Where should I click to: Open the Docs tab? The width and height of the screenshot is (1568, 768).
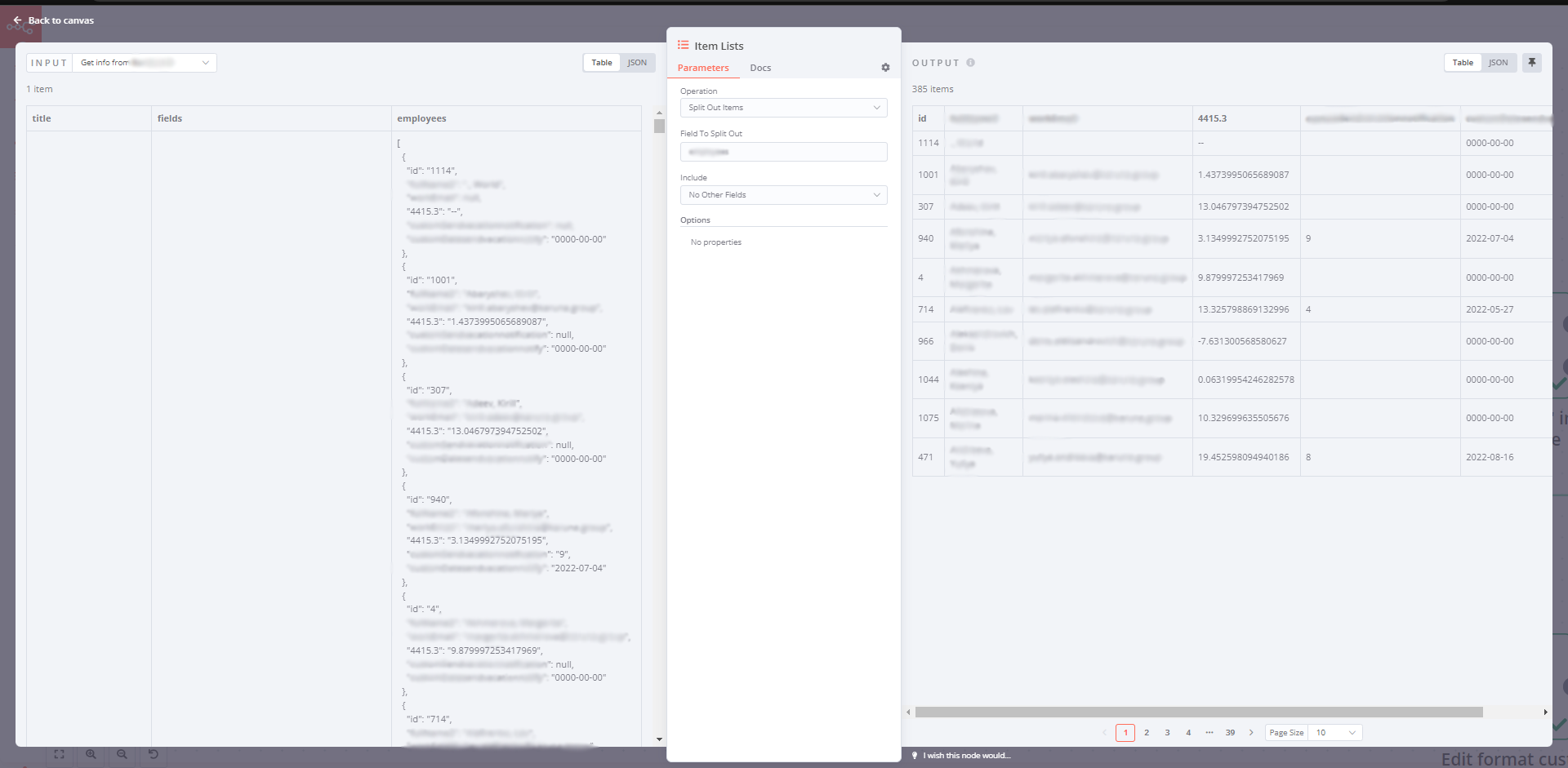[760, 68]
